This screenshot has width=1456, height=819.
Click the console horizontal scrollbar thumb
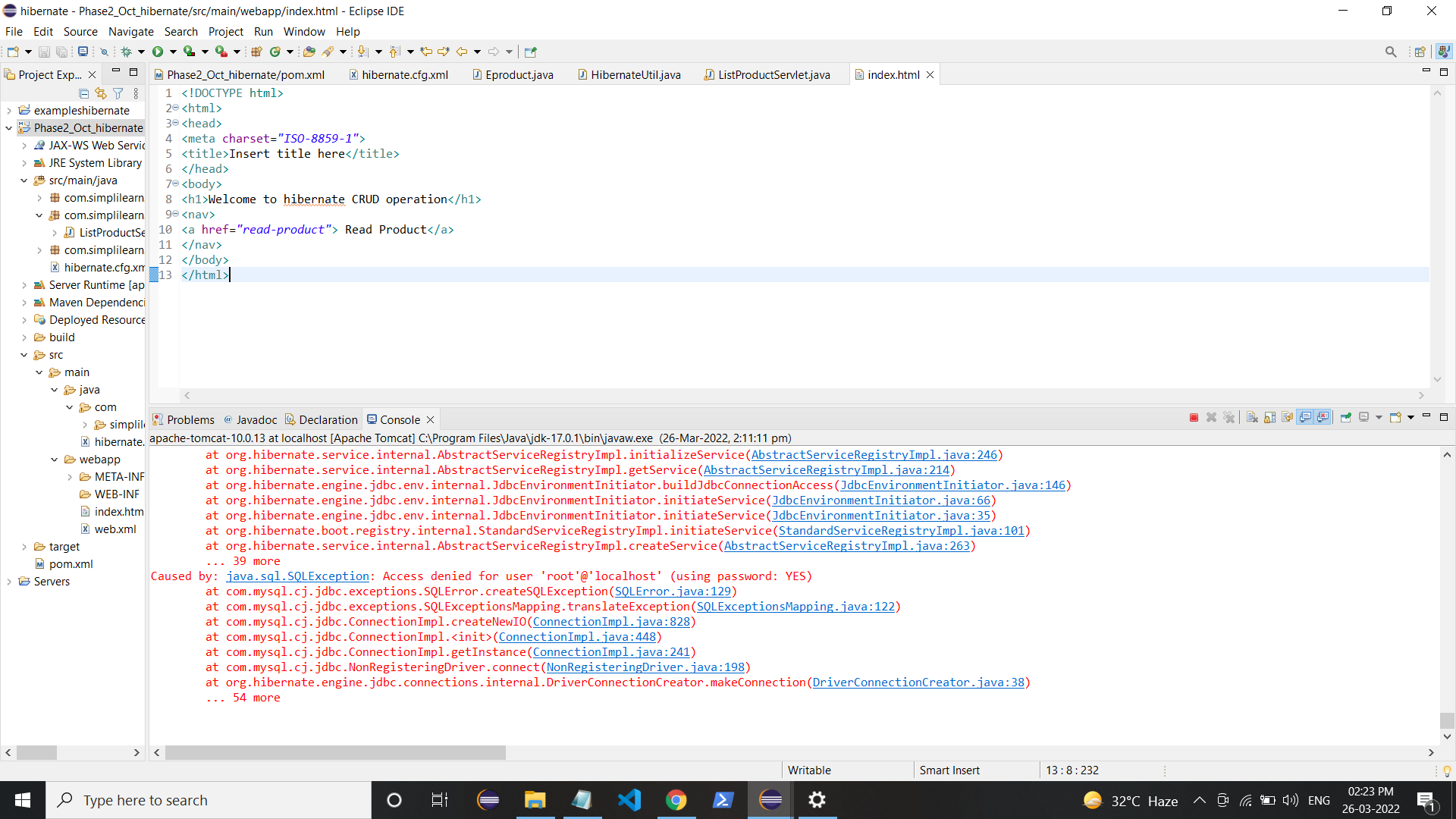click(335, 752)
